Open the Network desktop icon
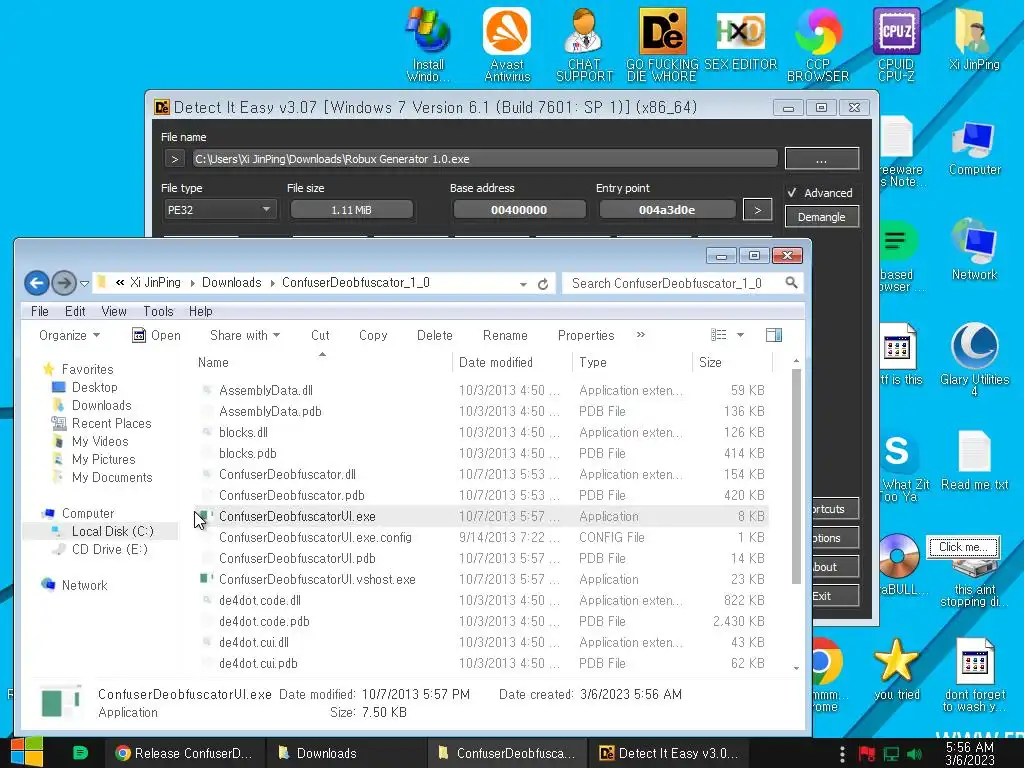Image resolution: width=1024 pixels, height=768 pixels. point(974,249)
